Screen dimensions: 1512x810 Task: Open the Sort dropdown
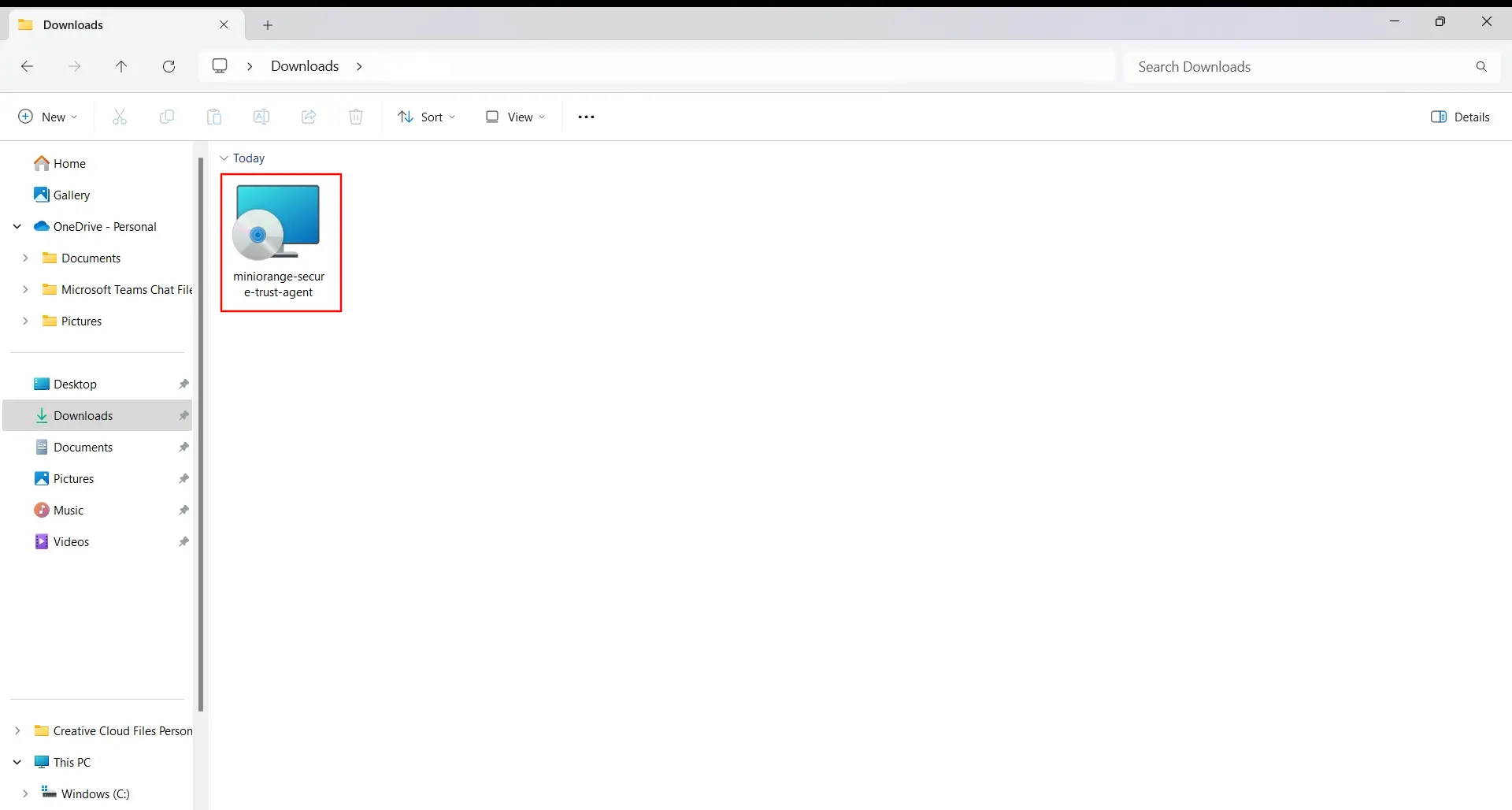click(x=427, y=117)
